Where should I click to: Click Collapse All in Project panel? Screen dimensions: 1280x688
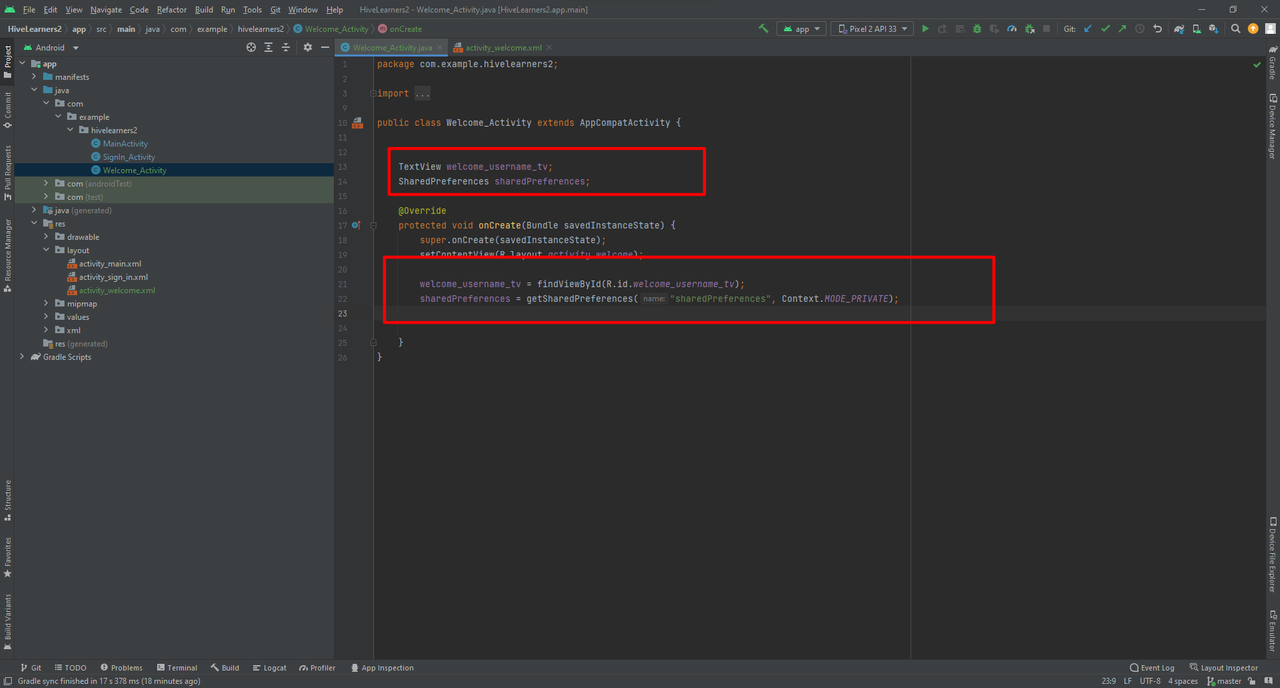(x=285, y=47)
